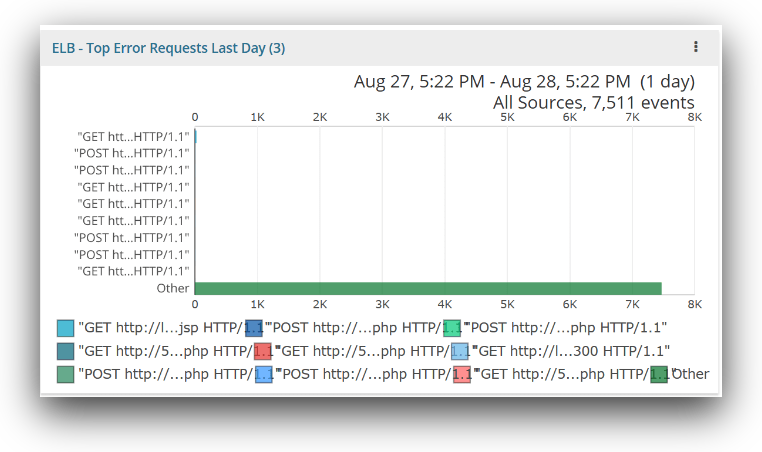Click the small blue bar in the first row
The width and height of the screenshot is (762, 452).
pos(196,136)
